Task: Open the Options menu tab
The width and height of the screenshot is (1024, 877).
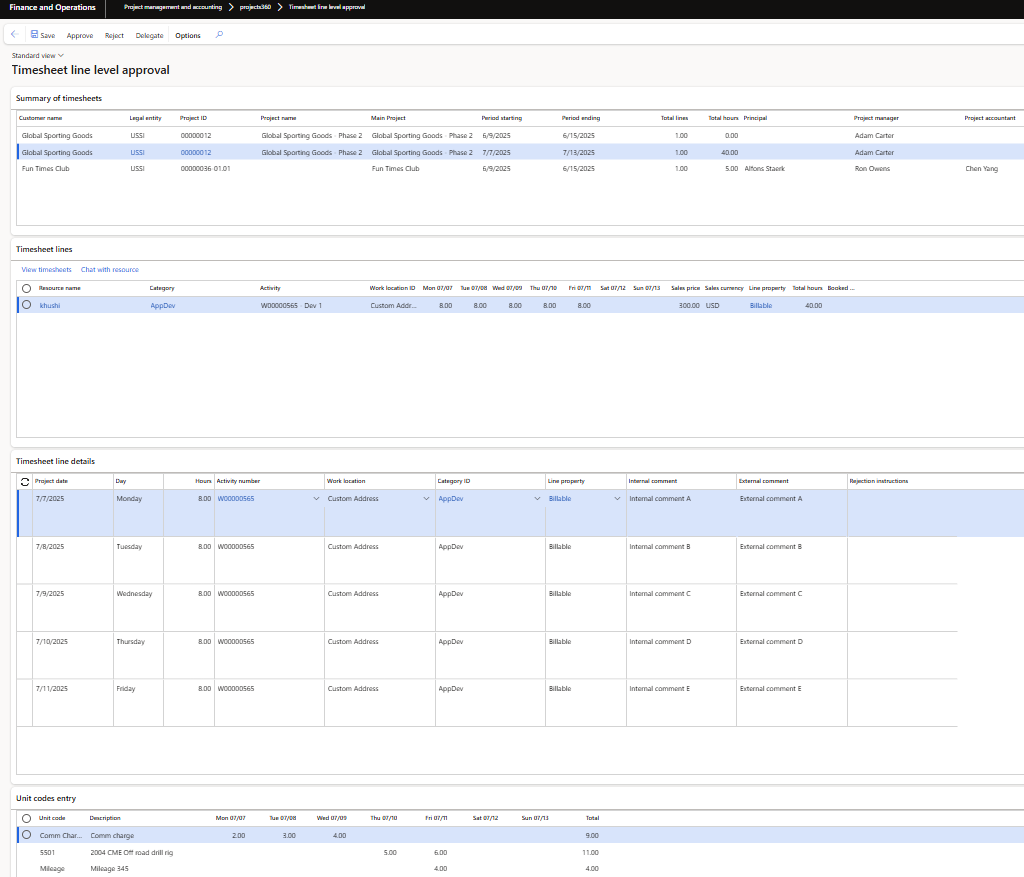Action: pyautogui.click(x=187, y=35)
